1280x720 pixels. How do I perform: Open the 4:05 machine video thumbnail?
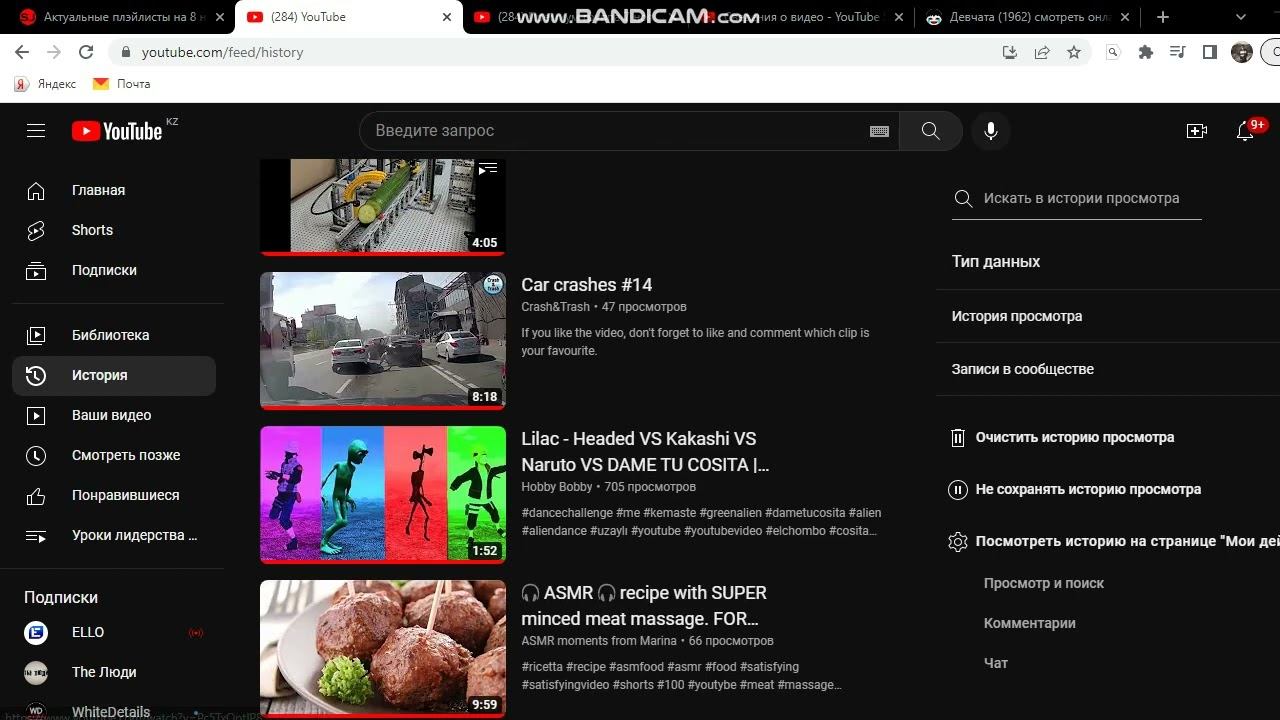coord(383,206)
